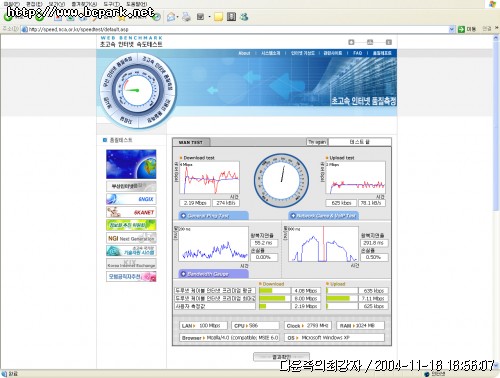Image resolution: width=500 pixels, height=378 pixels.
Task: Click the Try again button
Action: (317, 142)
